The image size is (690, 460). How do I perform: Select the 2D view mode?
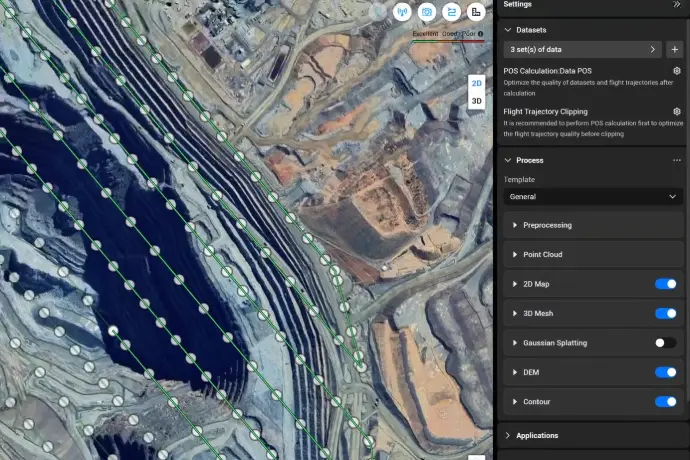477,84
